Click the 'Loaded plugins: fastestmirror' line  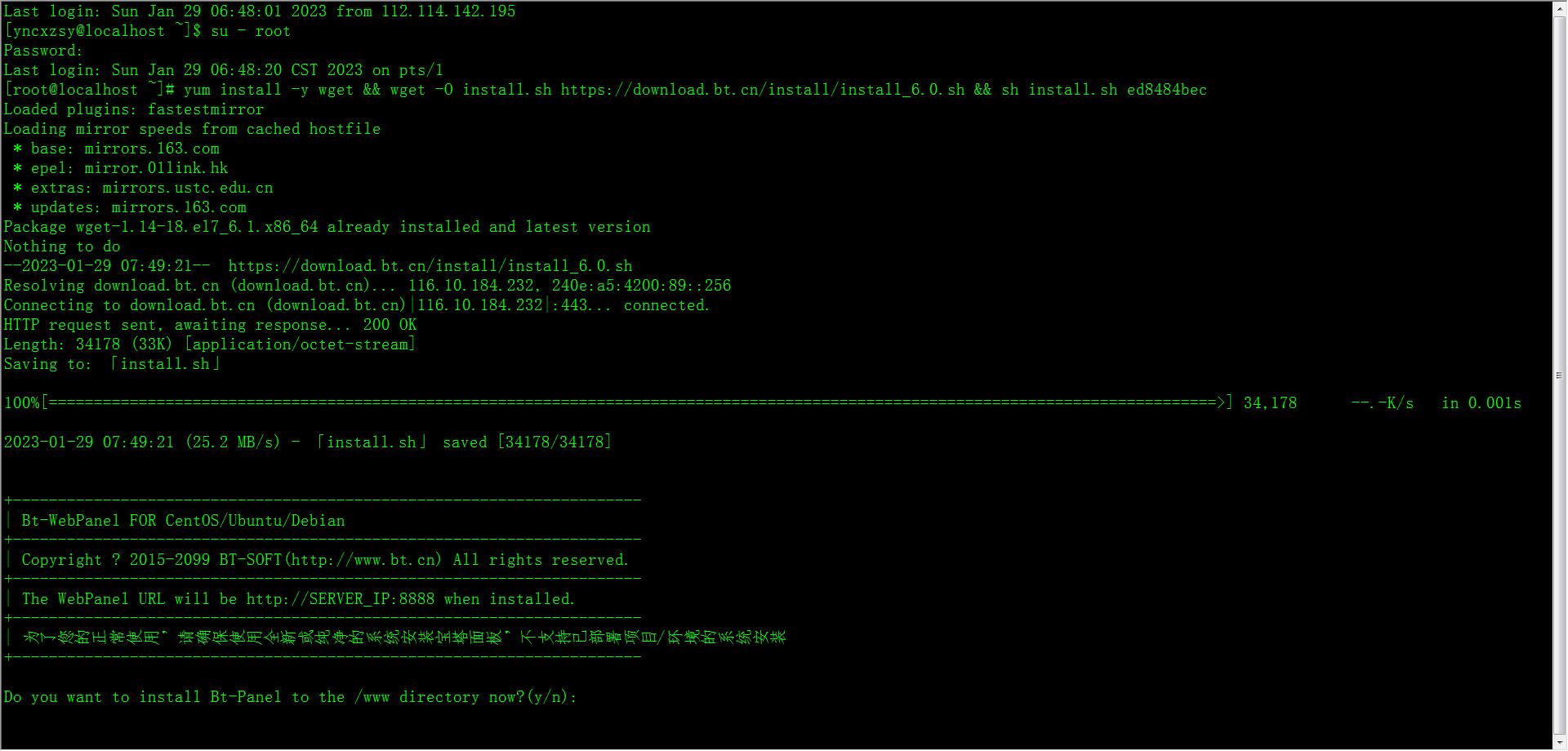tap(134, 109)
